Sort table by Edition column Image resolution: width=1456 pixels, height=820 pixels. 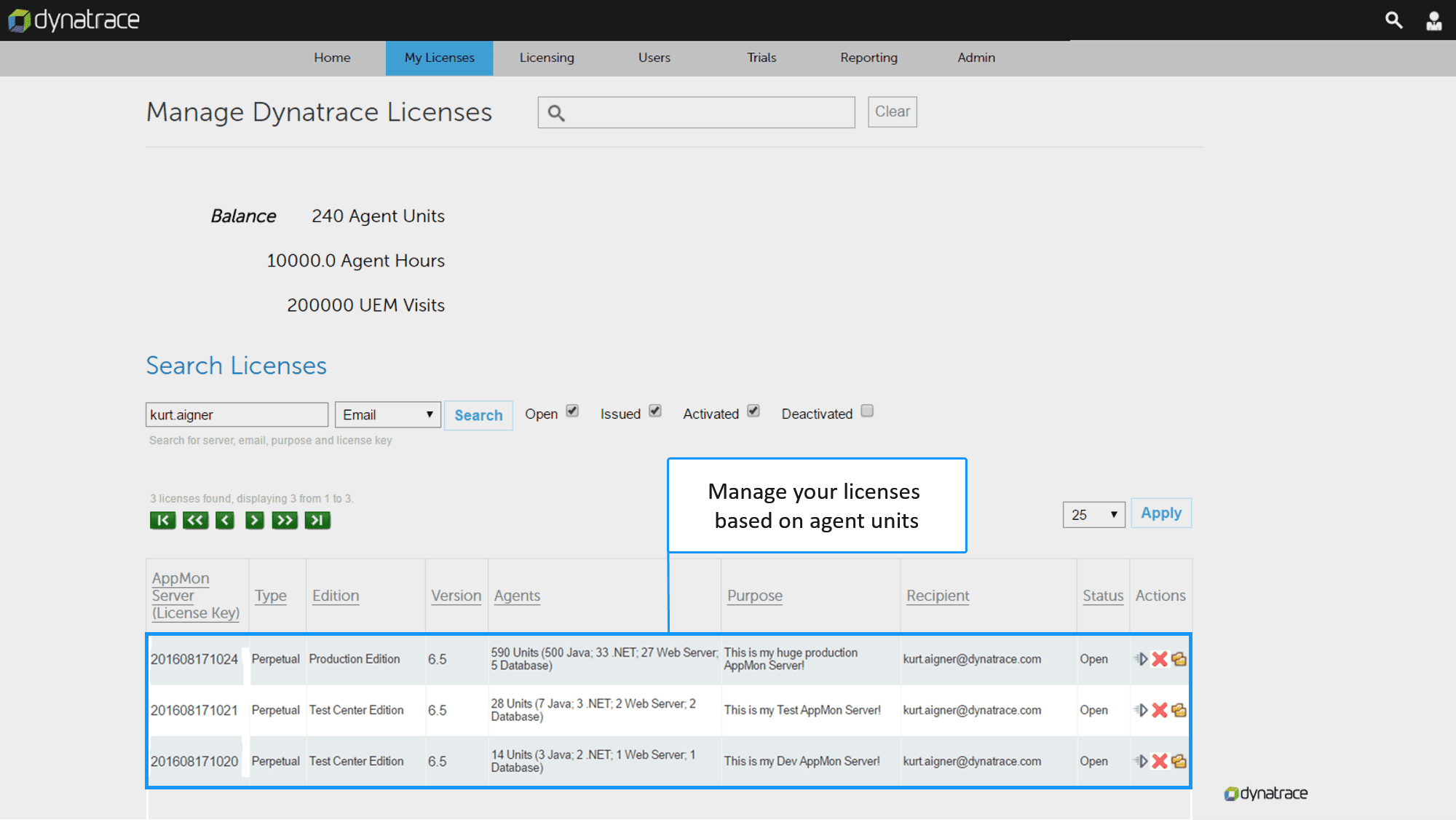coord(336,596)
